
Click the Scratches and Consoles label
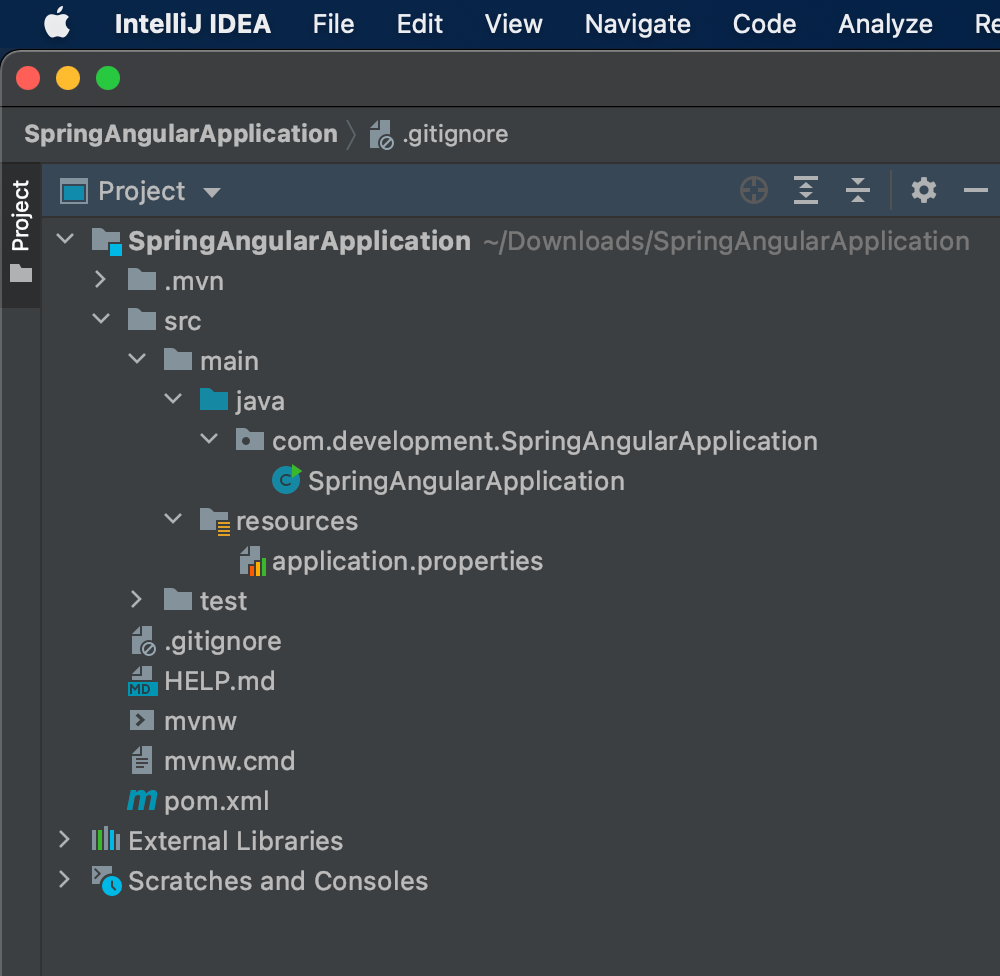pyautogui.click(x=278, y=881)
